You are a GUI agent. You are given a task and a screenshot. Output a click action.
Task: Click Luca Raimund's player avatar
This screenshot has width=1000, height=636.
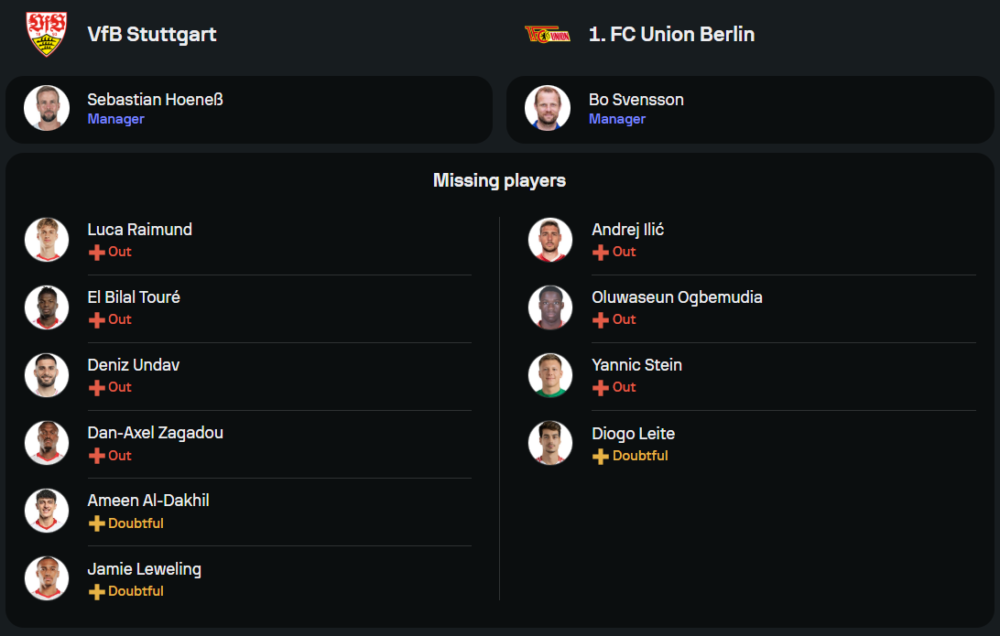point(47,240)
